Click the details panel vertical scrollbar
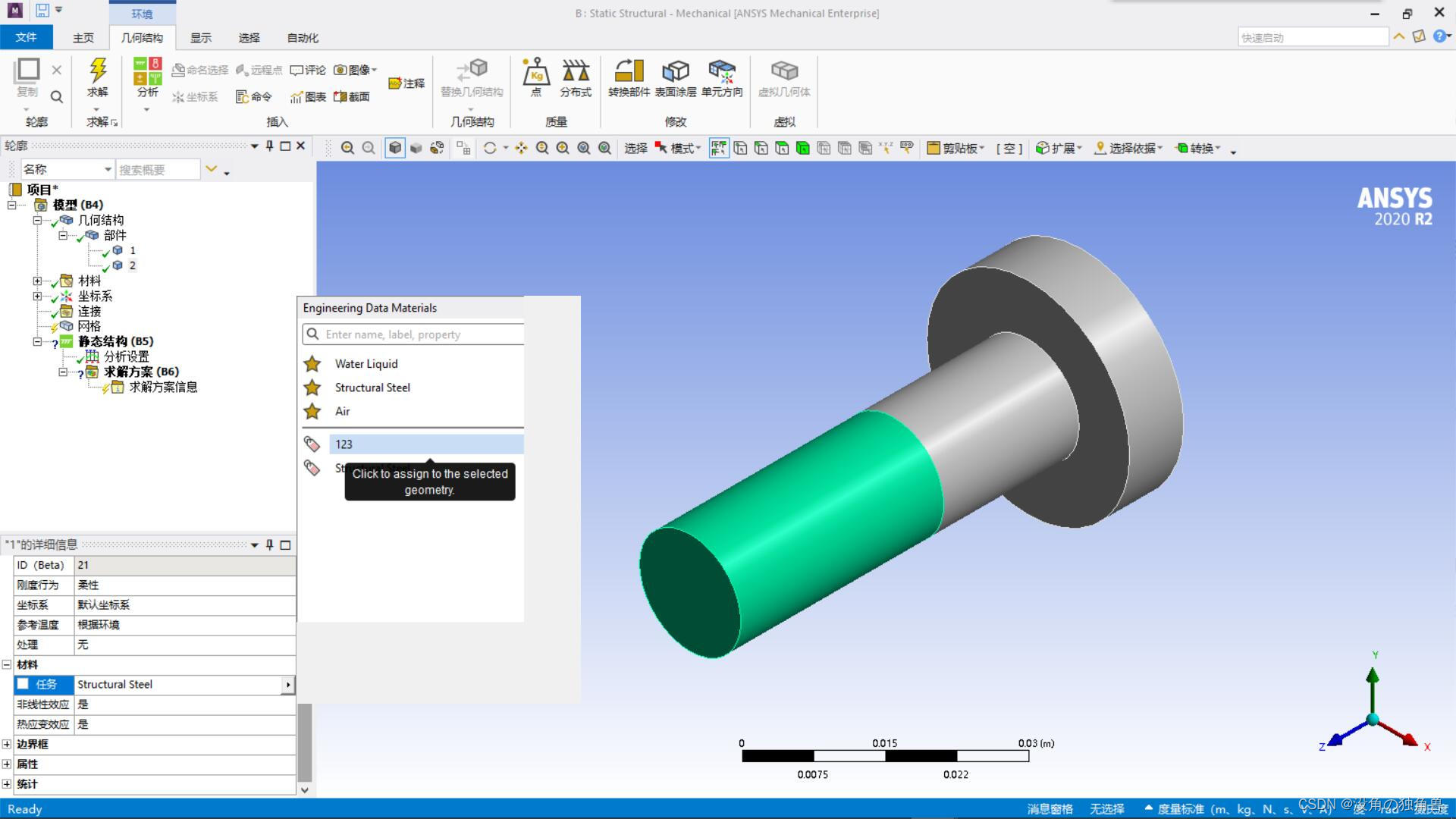The image size is (1456, 819). pos(305,743)
